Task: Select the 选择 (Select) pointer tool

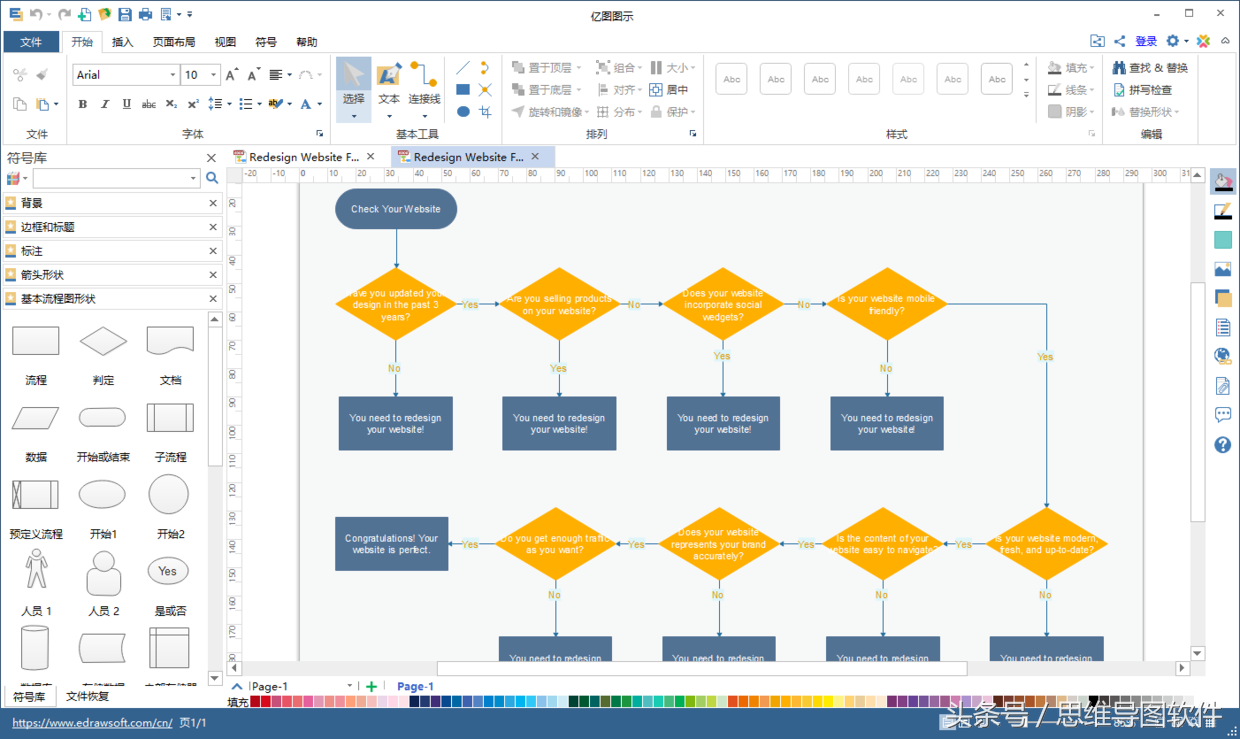Action: [x=353, y=88]
